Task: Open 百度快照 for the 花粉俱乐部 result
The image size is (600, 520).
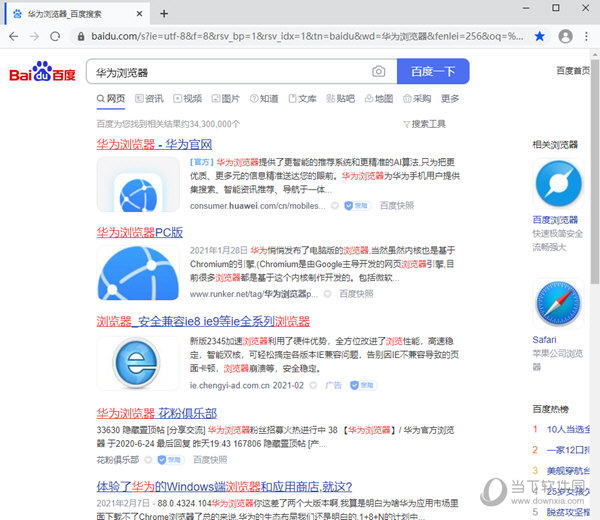Action: (210, 460)
